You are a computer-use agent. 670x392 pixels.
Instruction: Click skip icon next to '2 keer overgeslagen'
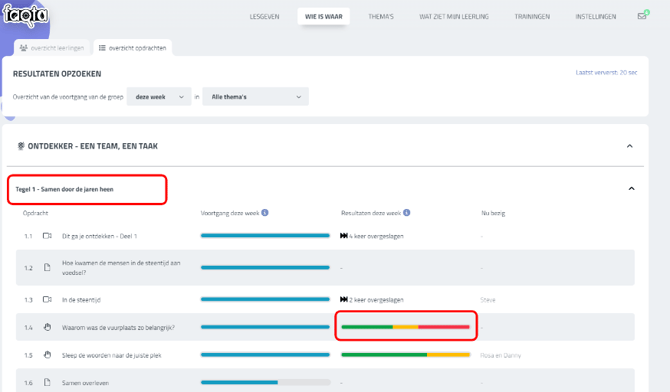click(x=344, y=300)
